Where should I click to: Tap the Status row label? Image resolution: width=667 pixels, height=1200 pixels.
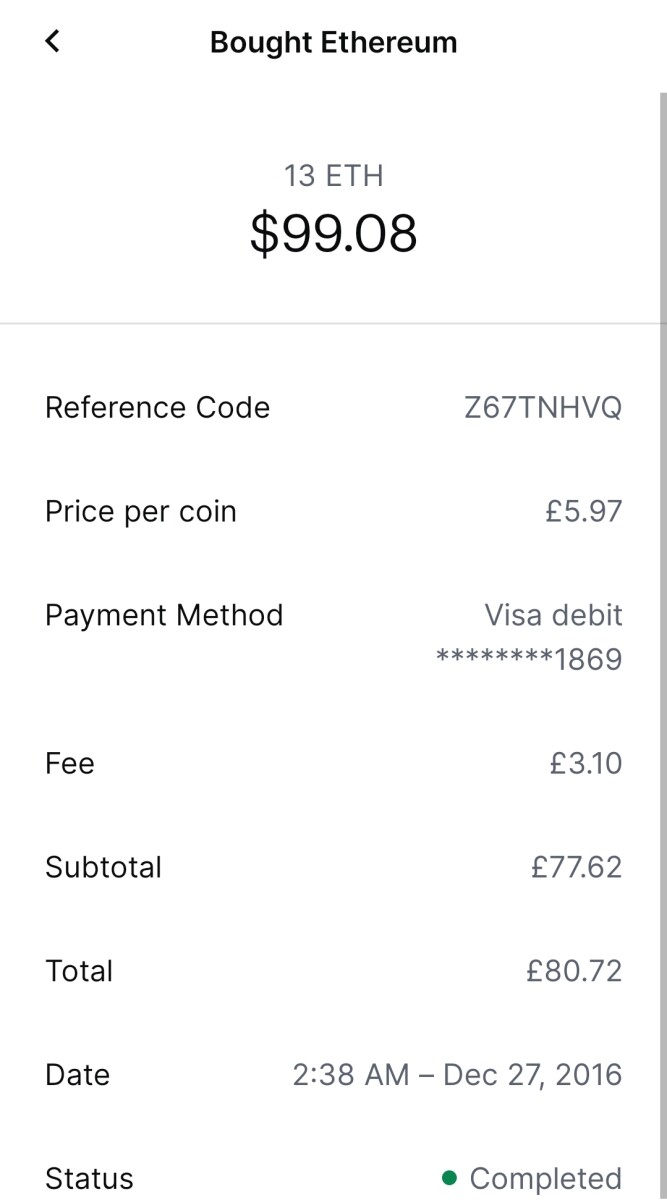click(89, 1179)
